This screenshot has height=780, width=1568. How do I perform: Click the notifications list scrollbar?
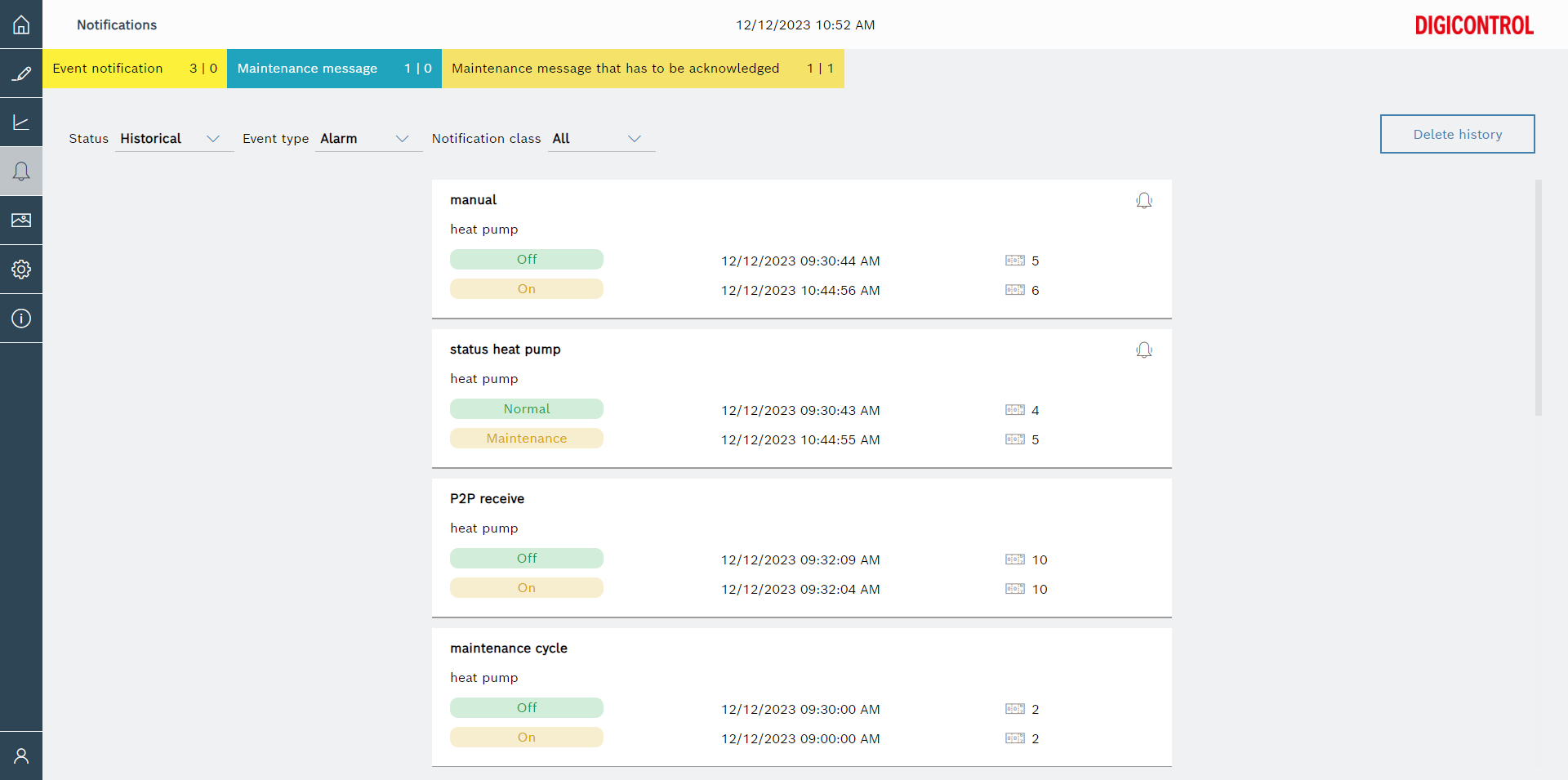[x=1538, y=298]
